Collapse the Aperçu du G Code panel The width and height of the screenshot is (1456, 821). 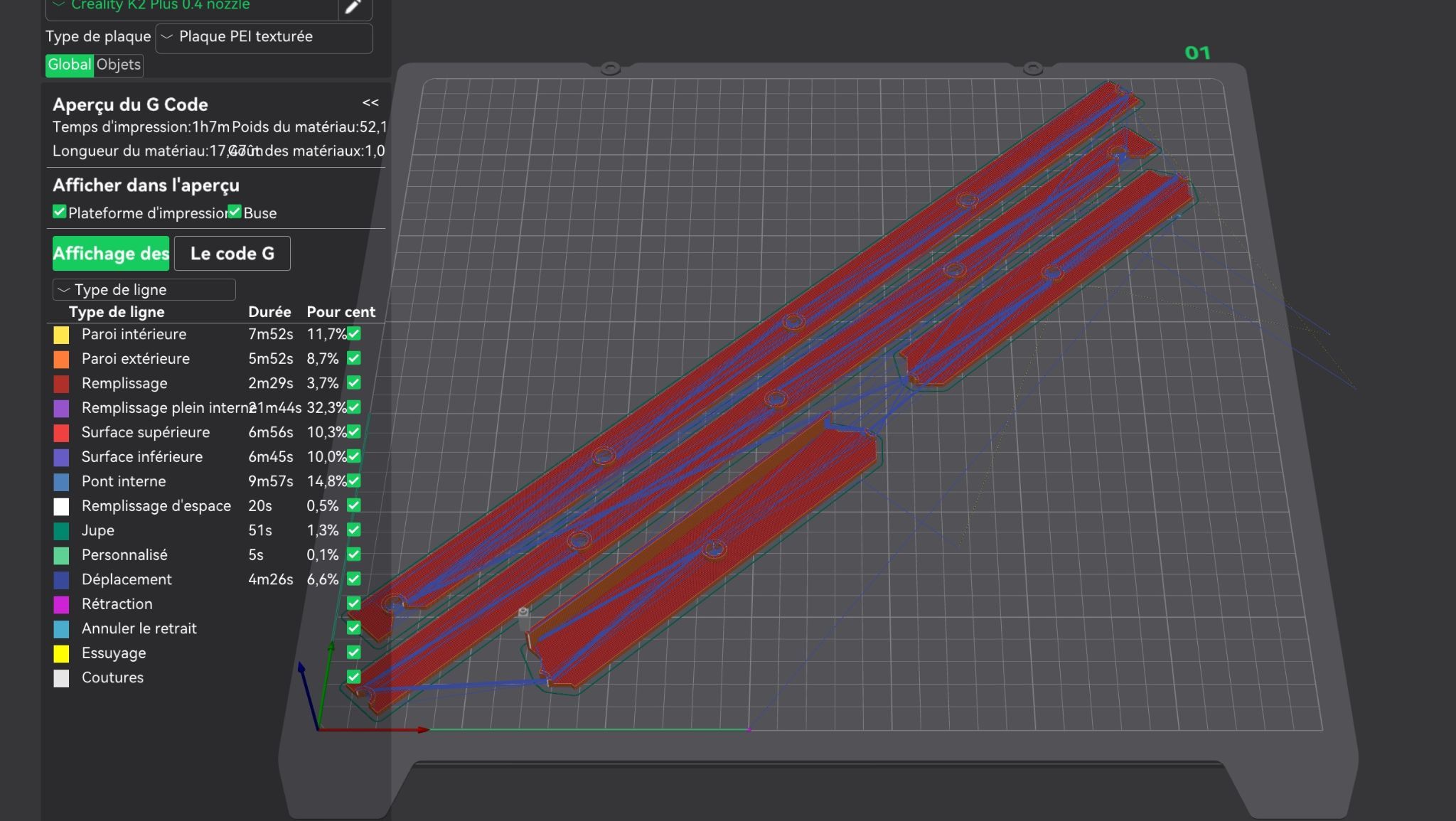[x=370, y=103]
